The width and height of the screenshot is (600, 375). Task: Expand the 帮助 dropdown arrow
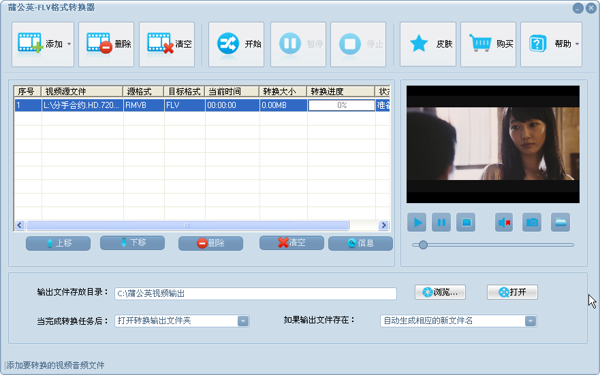(x=577, y=44)
